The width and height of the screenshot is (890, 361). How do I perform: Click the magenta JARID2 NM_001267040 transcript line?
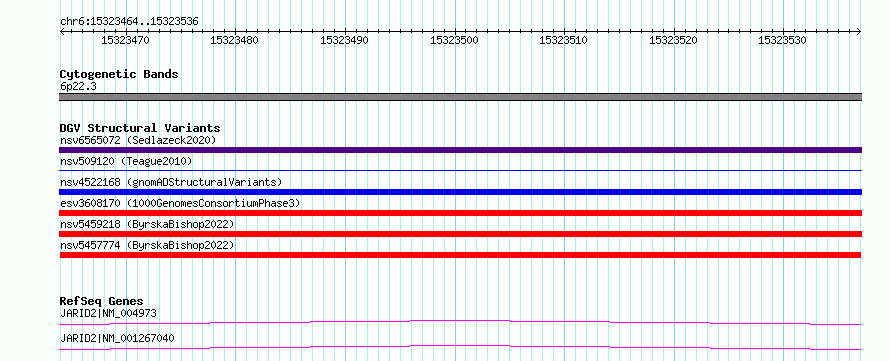[460, 347]
